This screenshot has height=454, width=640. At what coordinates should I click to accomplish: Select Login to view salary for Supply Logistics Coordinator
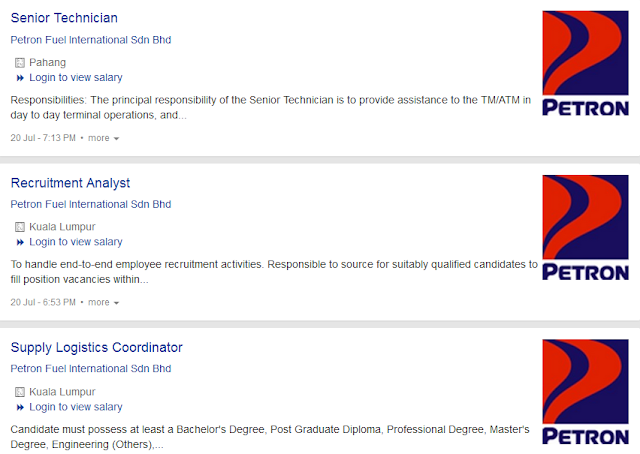click(x=76, y=407)
